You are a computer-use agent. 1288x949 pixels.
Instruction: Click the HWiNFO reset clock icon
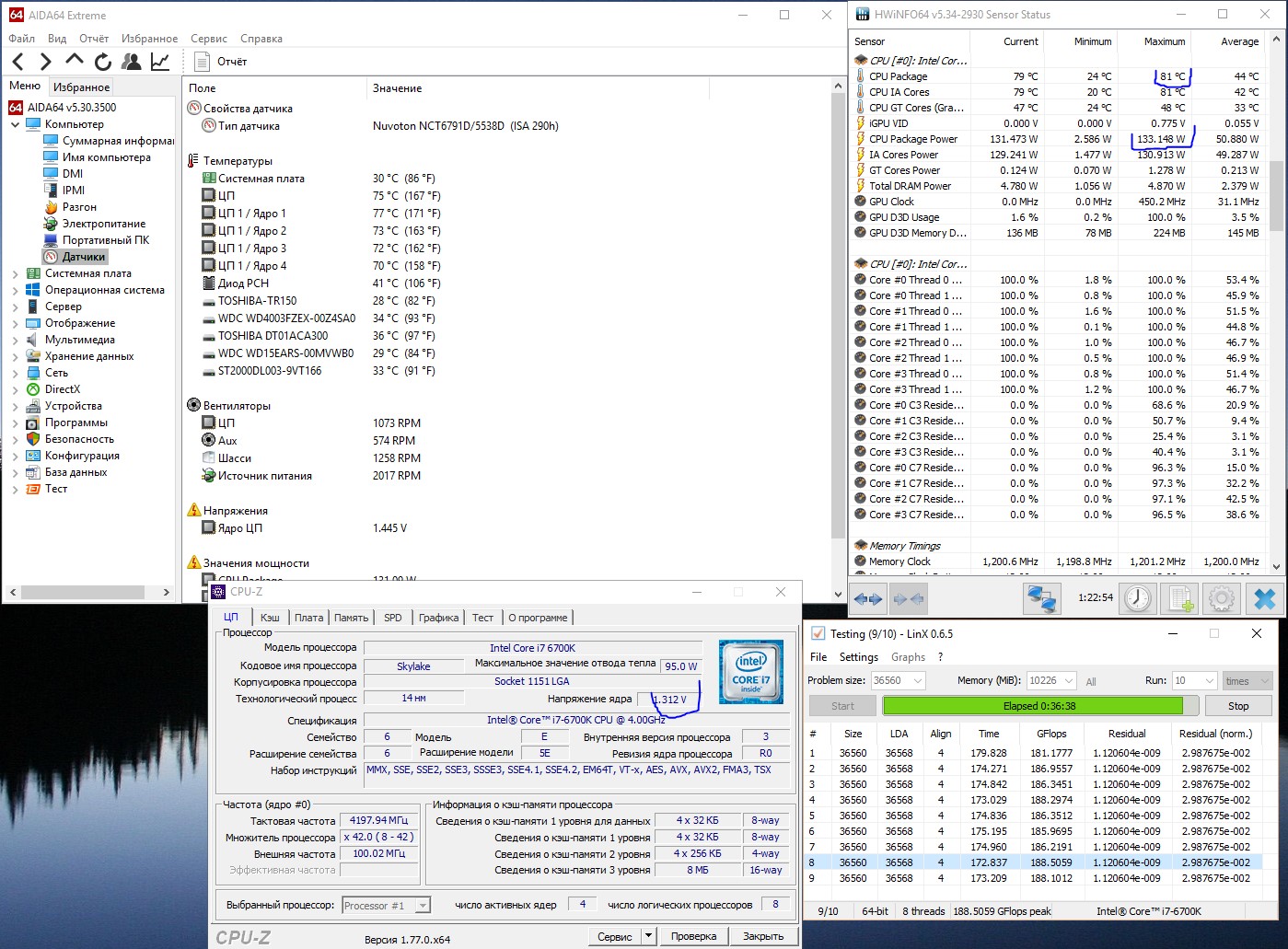[x=1138, y=598]
